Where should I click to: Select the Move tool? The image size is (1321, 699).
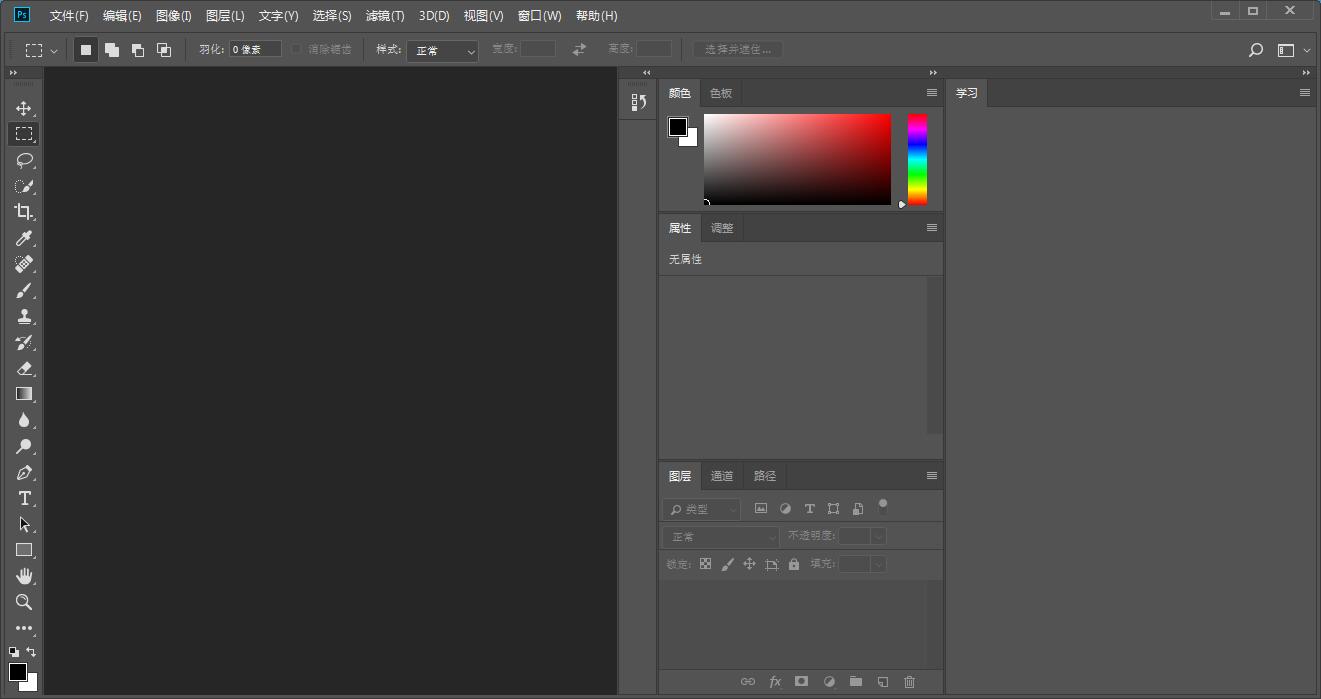click(x=24, y=108)
